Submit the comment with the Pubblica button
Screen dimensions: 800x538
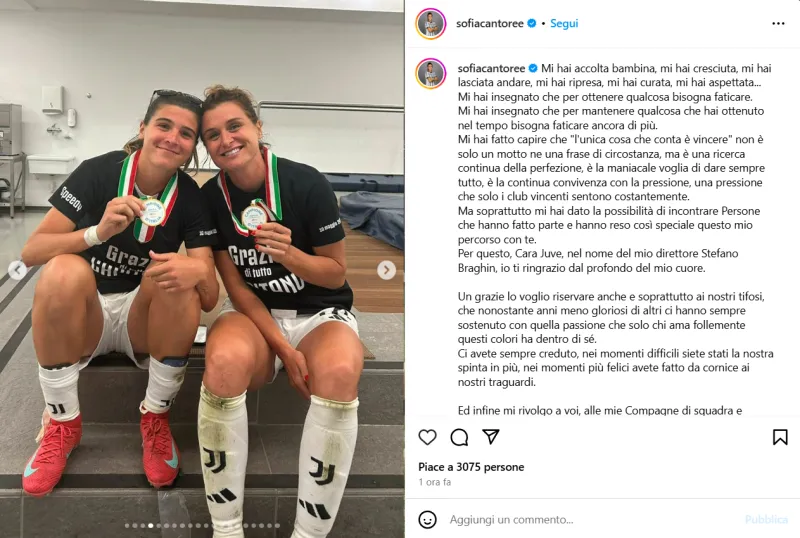766,520
